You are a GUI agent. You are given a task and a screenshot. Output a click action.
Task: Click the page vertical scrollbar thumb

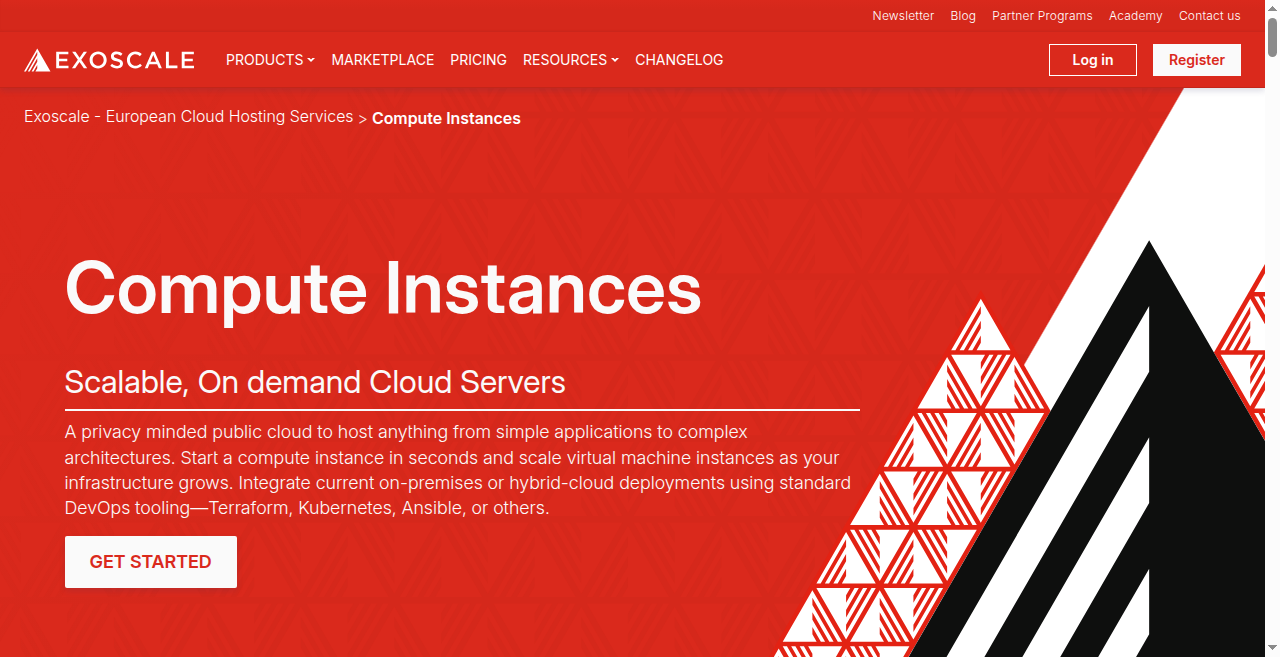click(x=1273, y=36)
